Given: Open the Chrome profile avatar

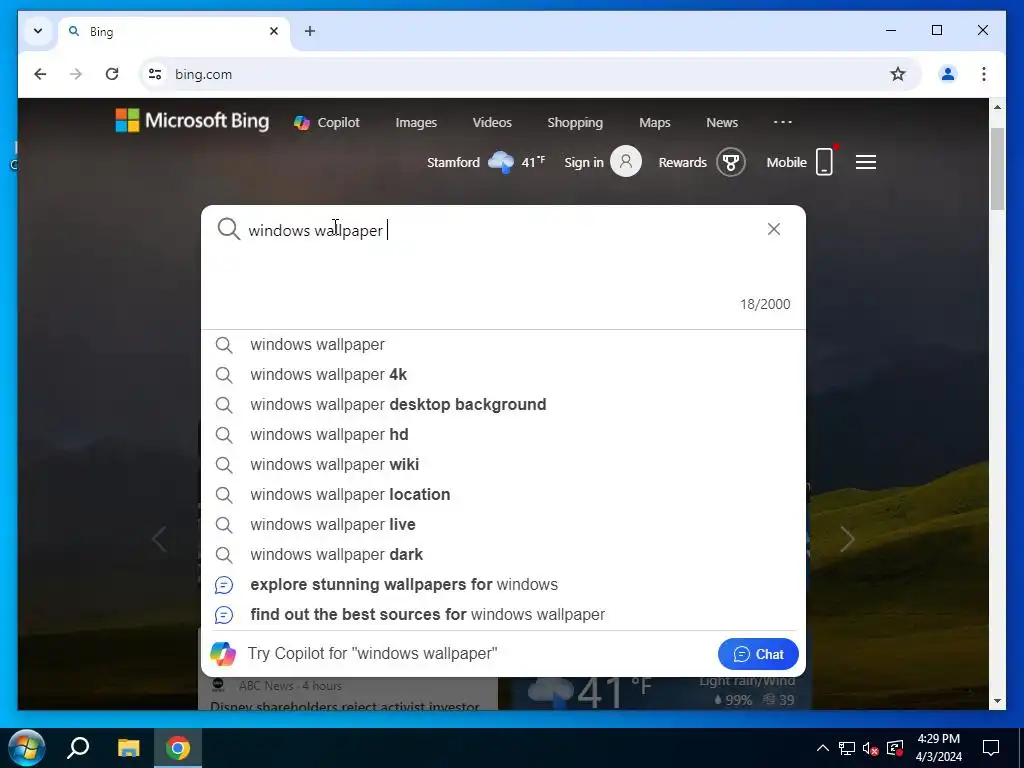Looking at the screenshot, I should click(948, 74).
